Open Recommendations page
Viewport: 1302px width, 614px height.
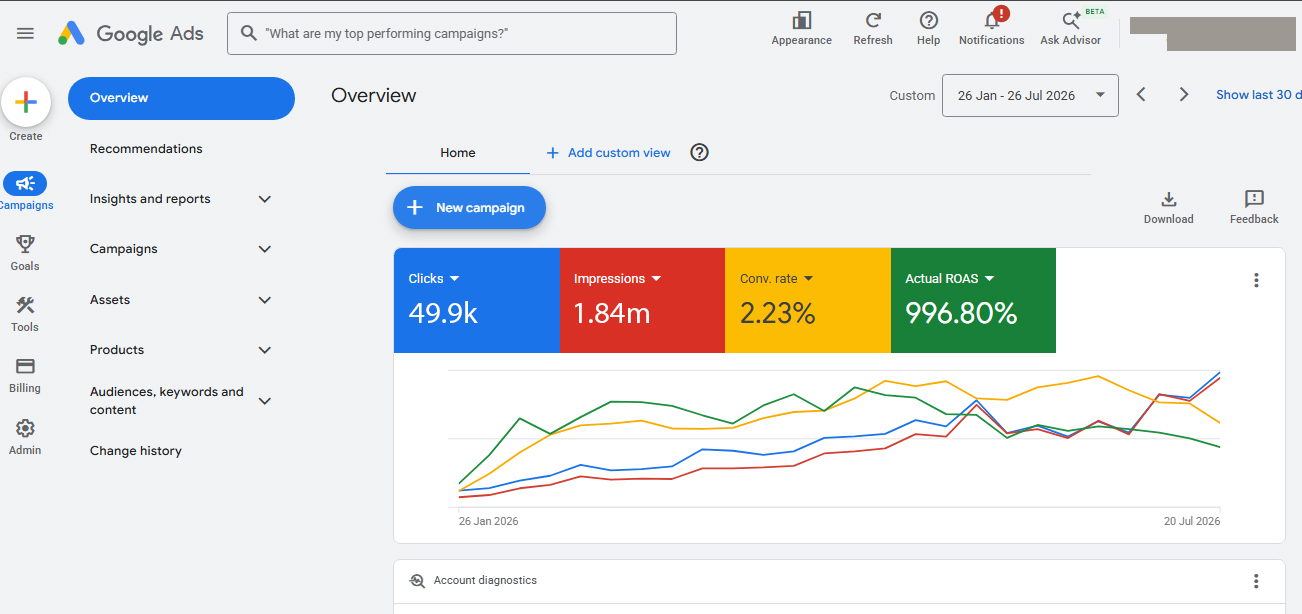pyautogui.click(x=146, y=149)
